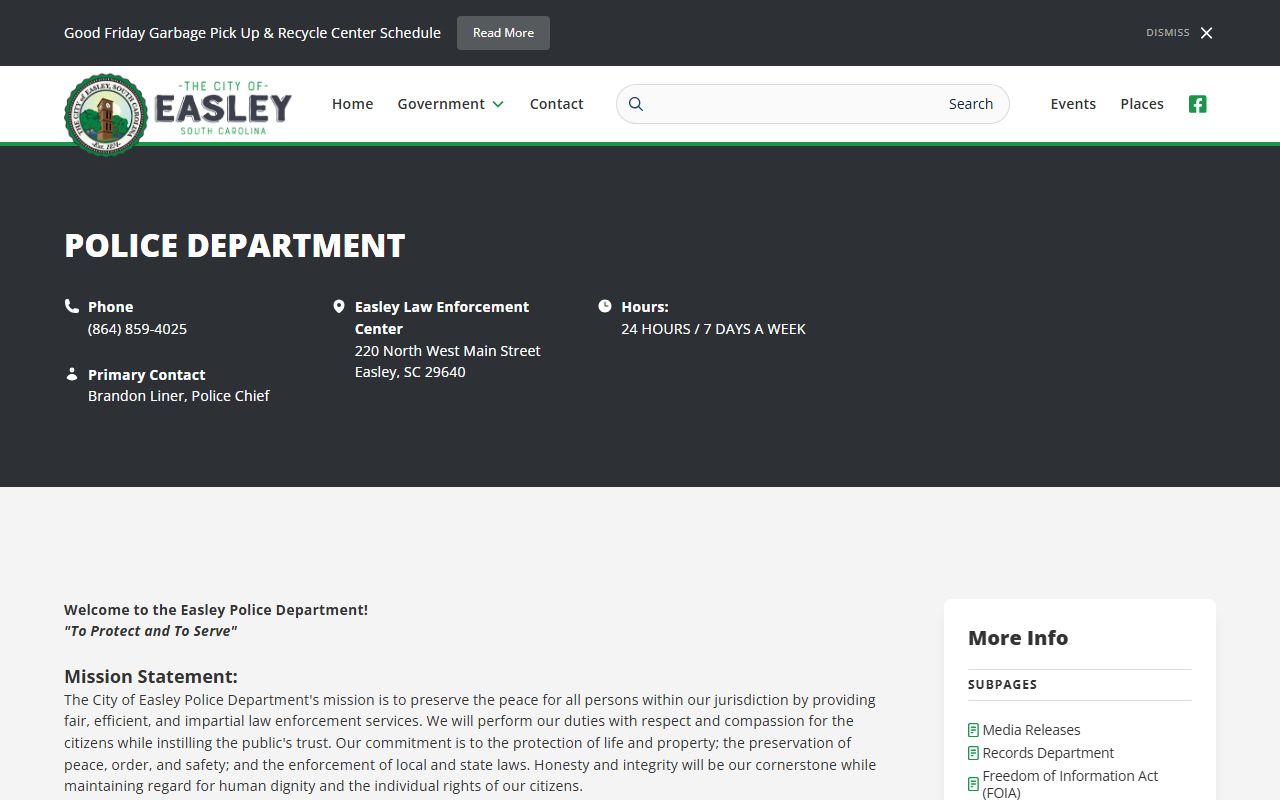Click the SUBPAGES section label
Viewport: 1280px width, 800px height.
click(1002, 685)
